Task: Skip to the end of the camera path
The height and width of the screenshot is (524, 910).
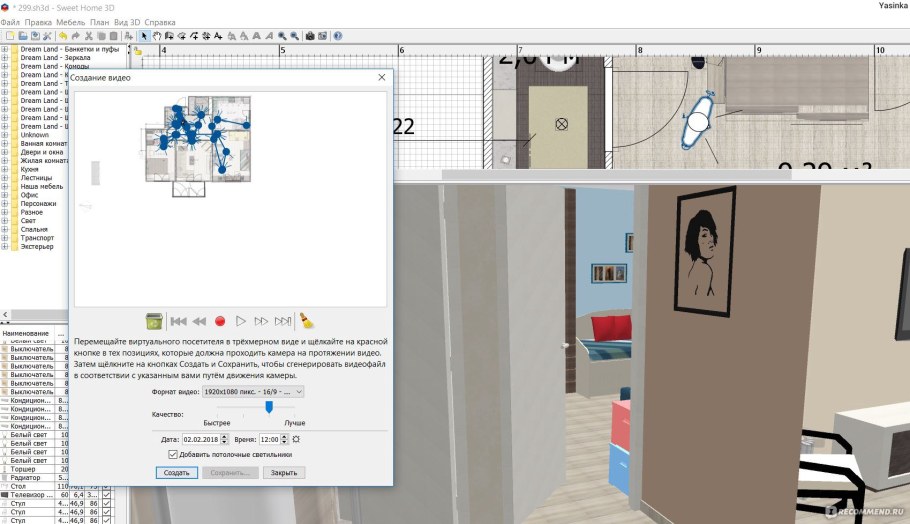Action: point(283,321)
